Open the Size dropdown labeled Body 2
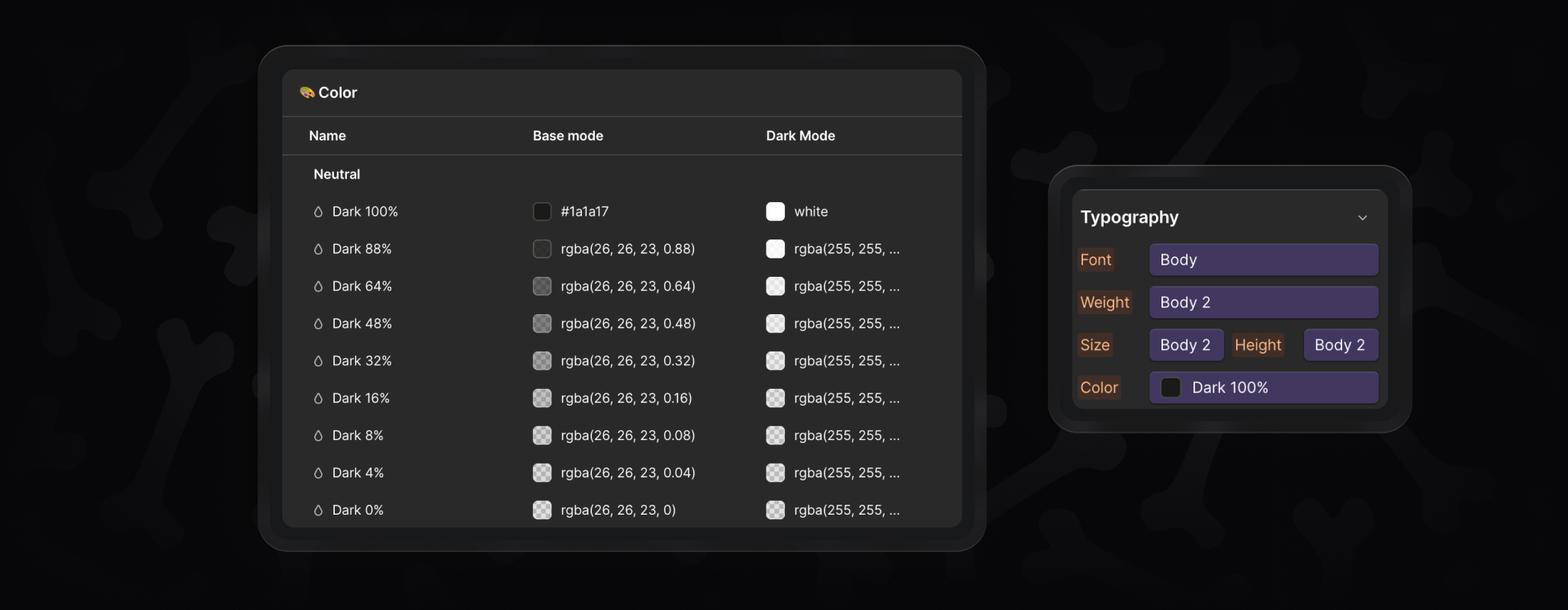The height and width of the screenshot is (610, 1568). 1186,345
